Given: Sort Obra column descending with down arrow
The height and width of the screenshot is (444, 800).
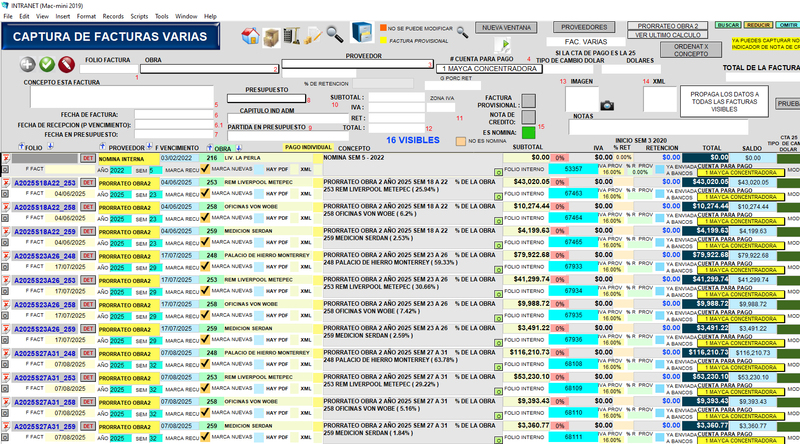Looking at the screenshot, I should [238, 147].
